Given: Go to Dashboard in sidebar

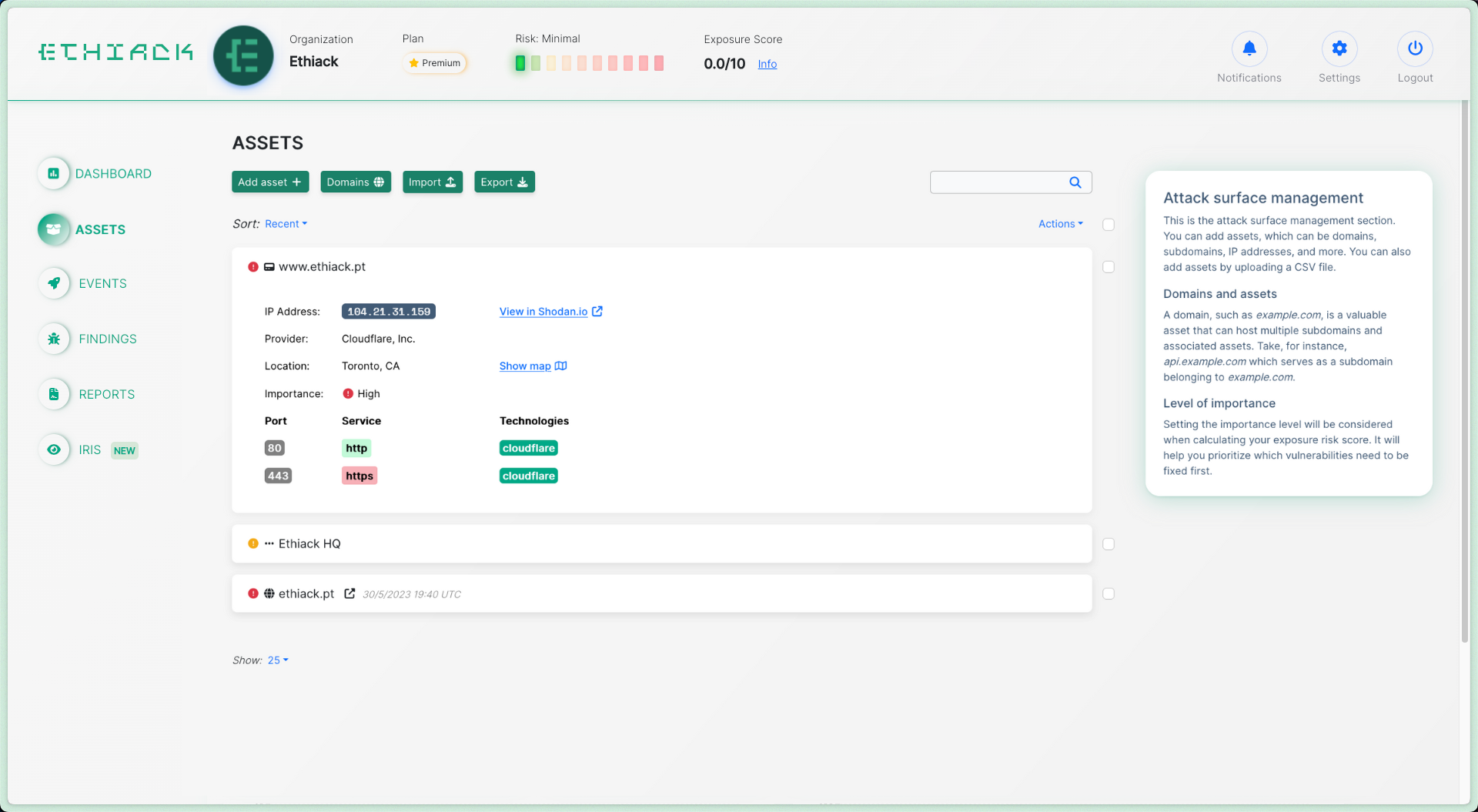Looking at the screenshot, I should pos(112,174).
